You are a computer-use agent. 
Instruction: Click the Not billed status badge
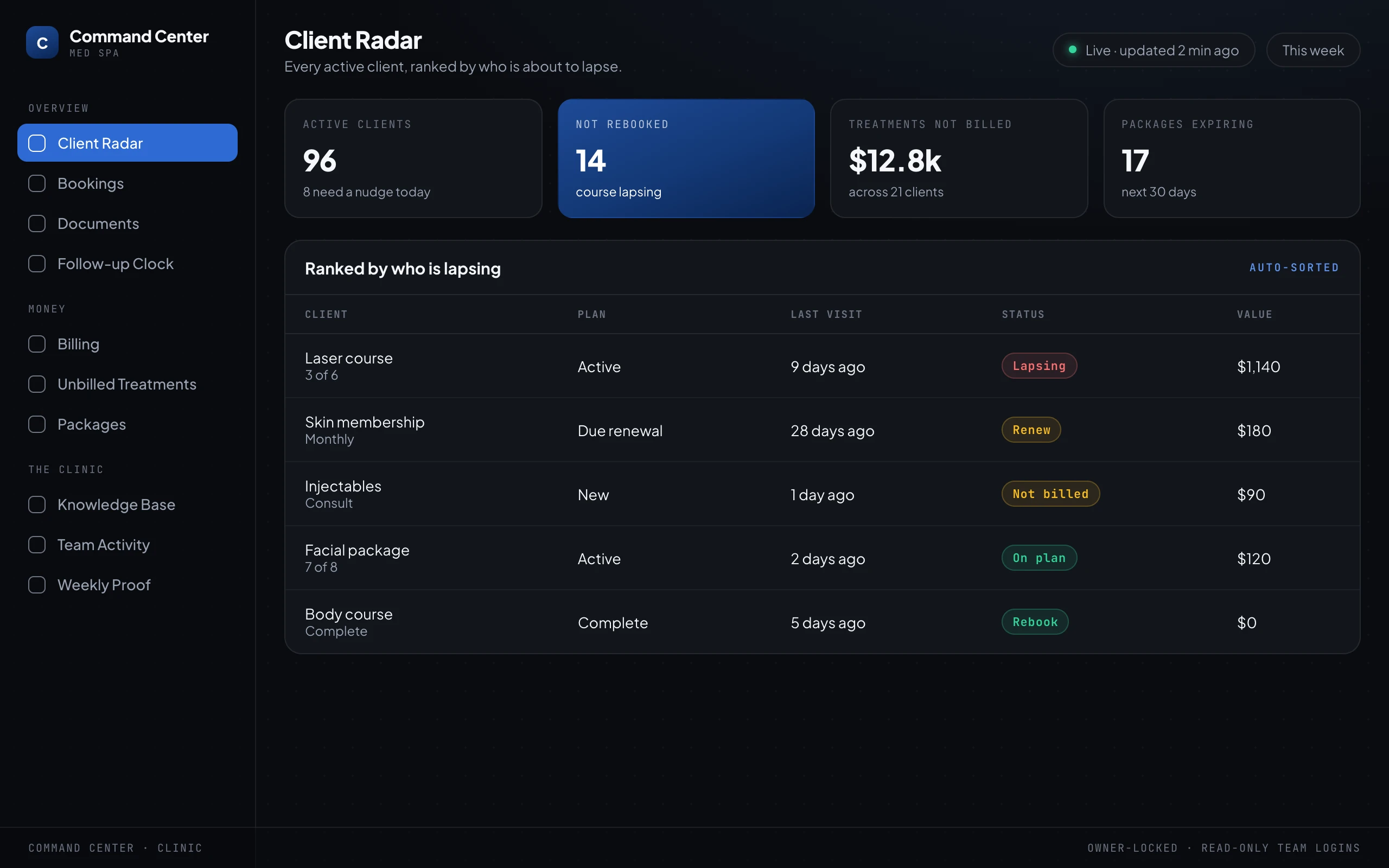coord(1050,494)
